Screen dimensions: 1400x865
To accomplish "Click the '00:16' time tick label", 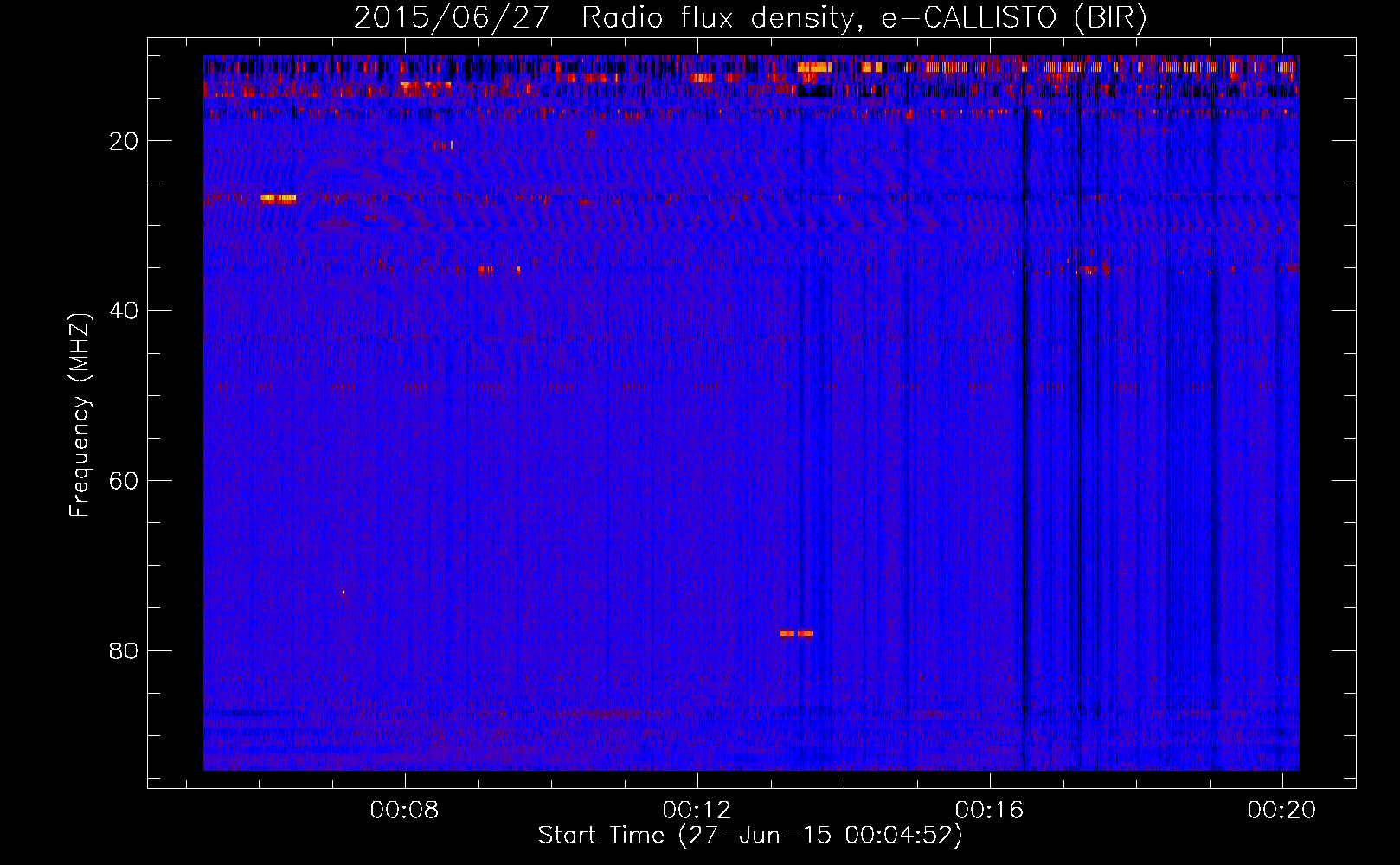I will (x=989, y=810).
